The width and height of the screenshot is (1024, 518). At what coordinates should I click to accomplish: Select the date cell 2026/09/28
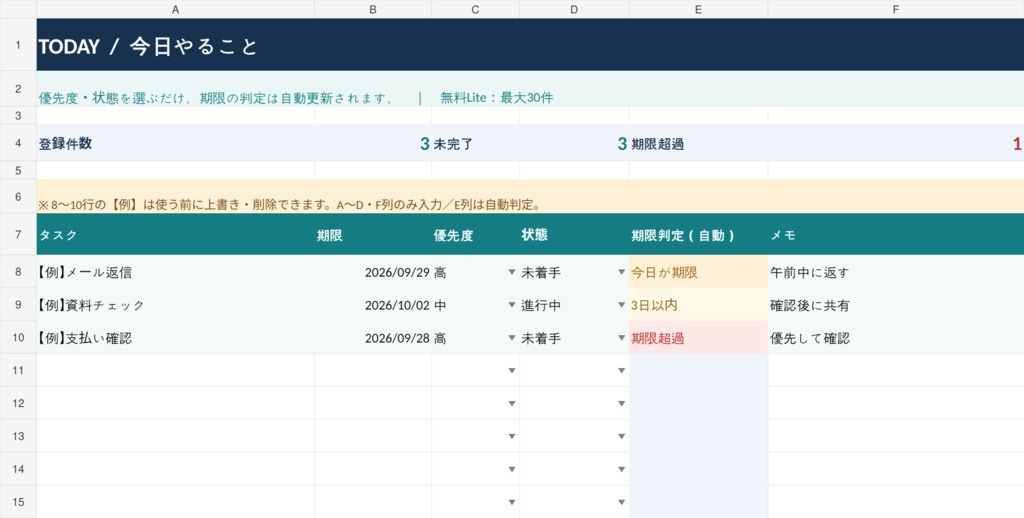(373, 338)
